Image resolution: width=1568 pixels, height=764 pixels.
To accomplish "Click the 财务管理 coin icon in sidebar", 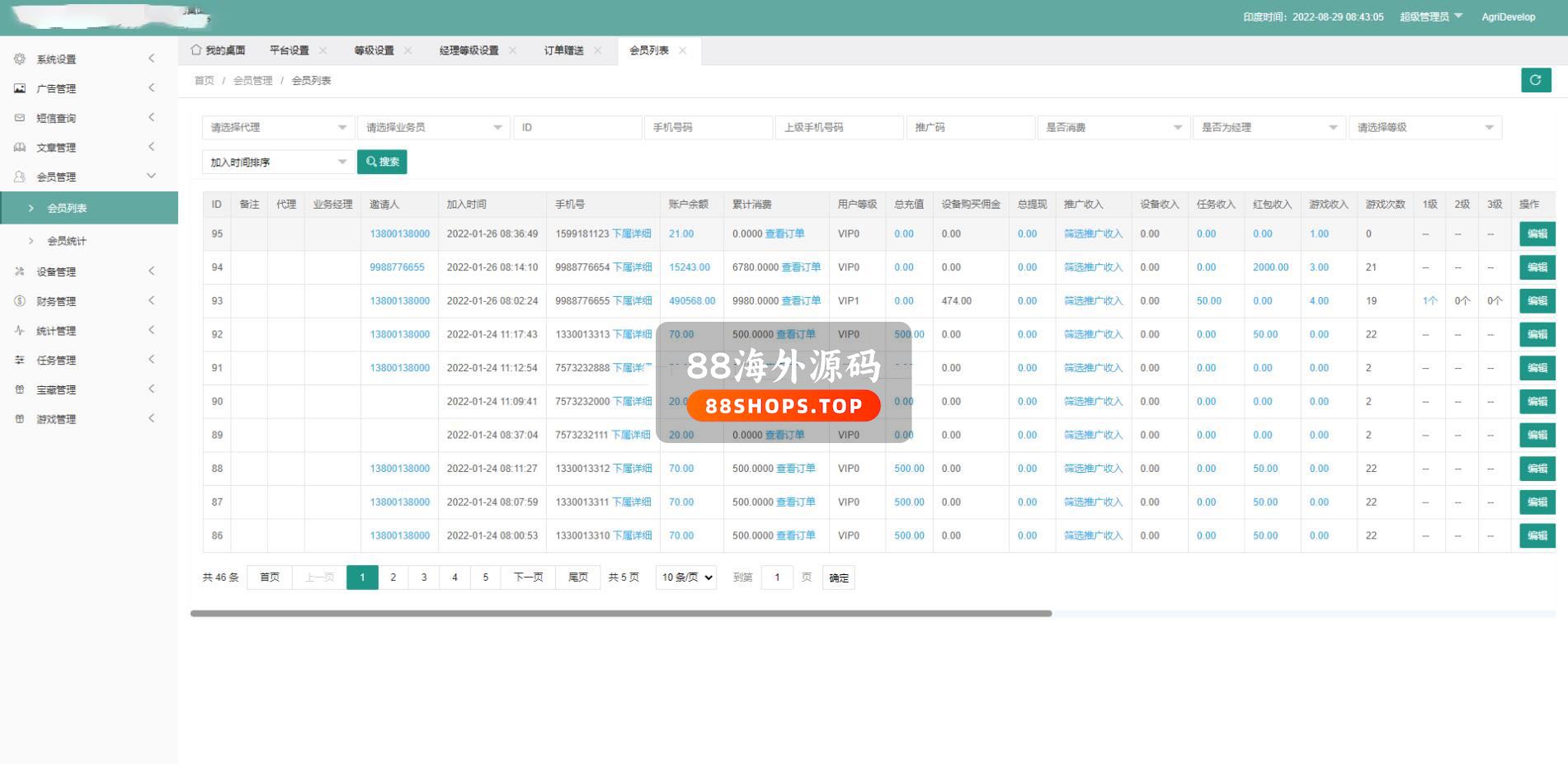I will [20, 301].
